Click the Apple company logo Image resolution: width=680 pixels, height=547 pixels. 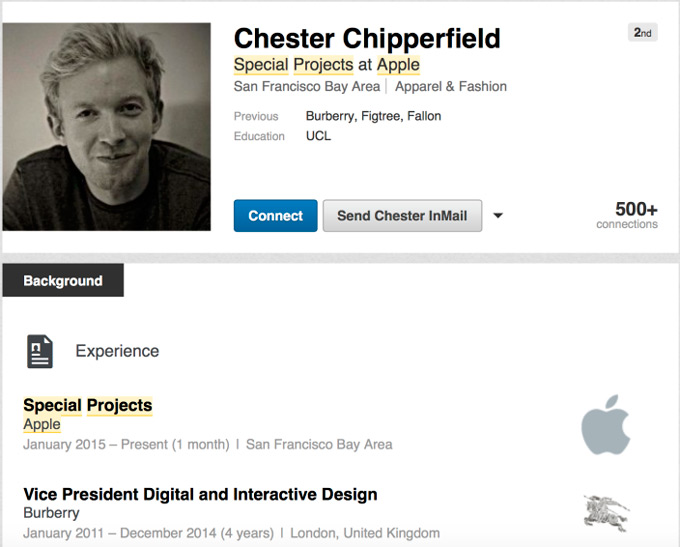coord(606,424)
